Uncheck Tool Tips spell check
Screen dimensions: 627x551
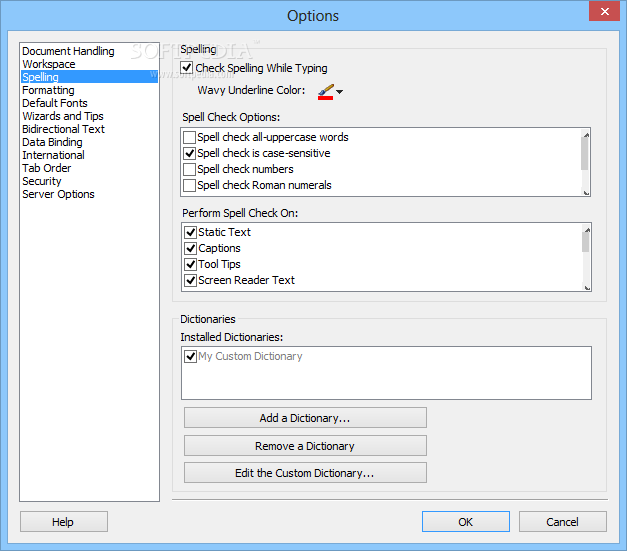pyautogui.click(x=190, y=264)
